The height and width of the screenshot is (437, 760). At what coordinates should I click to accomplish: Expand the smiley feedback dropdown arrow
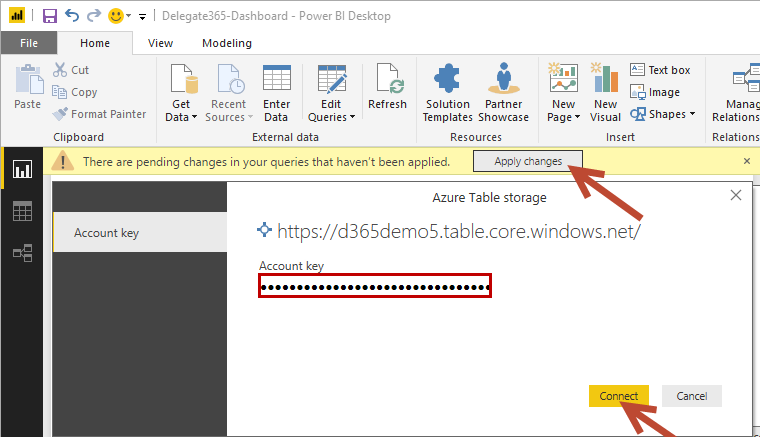(128, 16)
